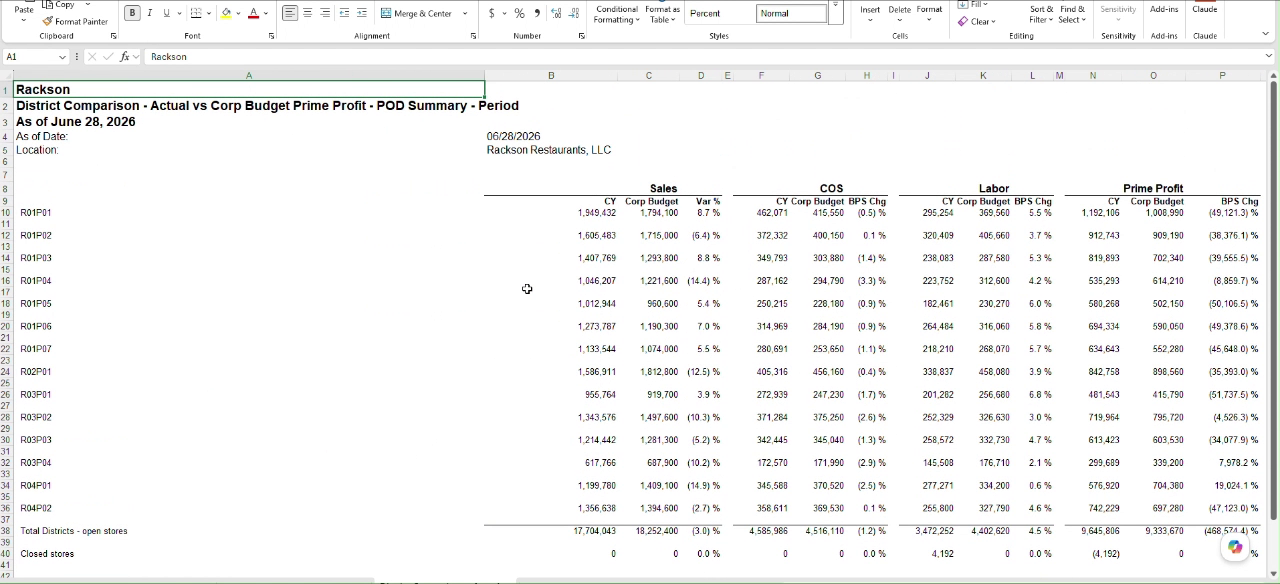Click vertical scrollbar thumb
Image resolution: width=1280 pixels, height=584 pixels.
click(1273, 300)
